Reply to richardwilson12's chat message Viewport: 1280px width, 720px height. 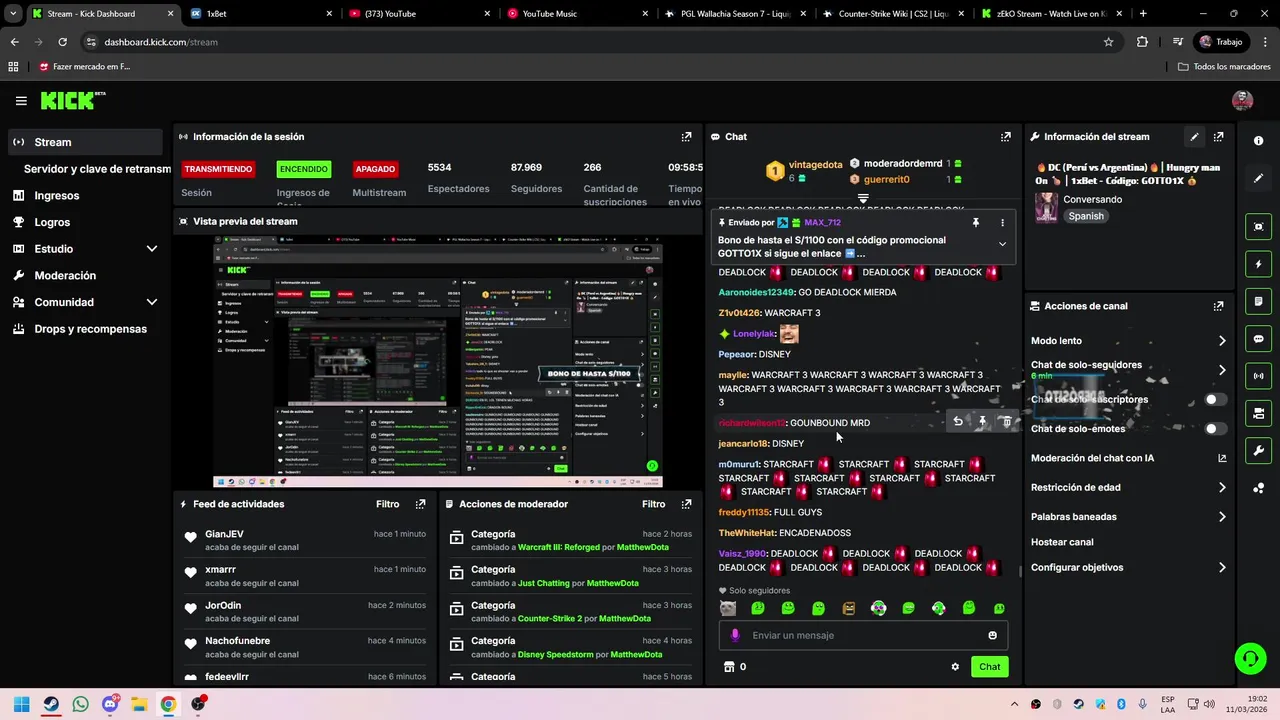click(x=958, y=422)
